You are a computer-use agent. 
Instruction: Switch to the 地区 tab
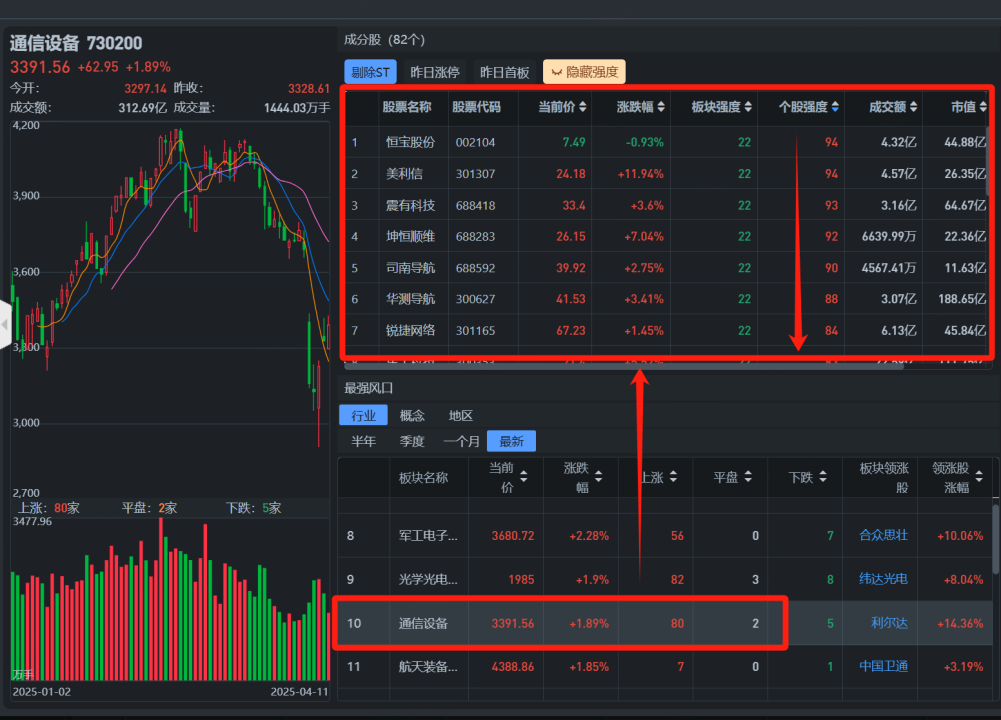460,416
